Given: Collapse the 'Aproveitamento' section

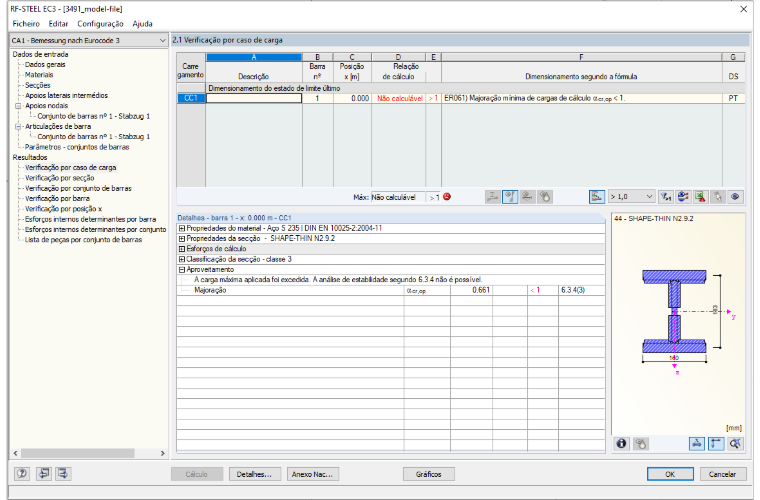Looking at the screenshot, I should [182, 269].
